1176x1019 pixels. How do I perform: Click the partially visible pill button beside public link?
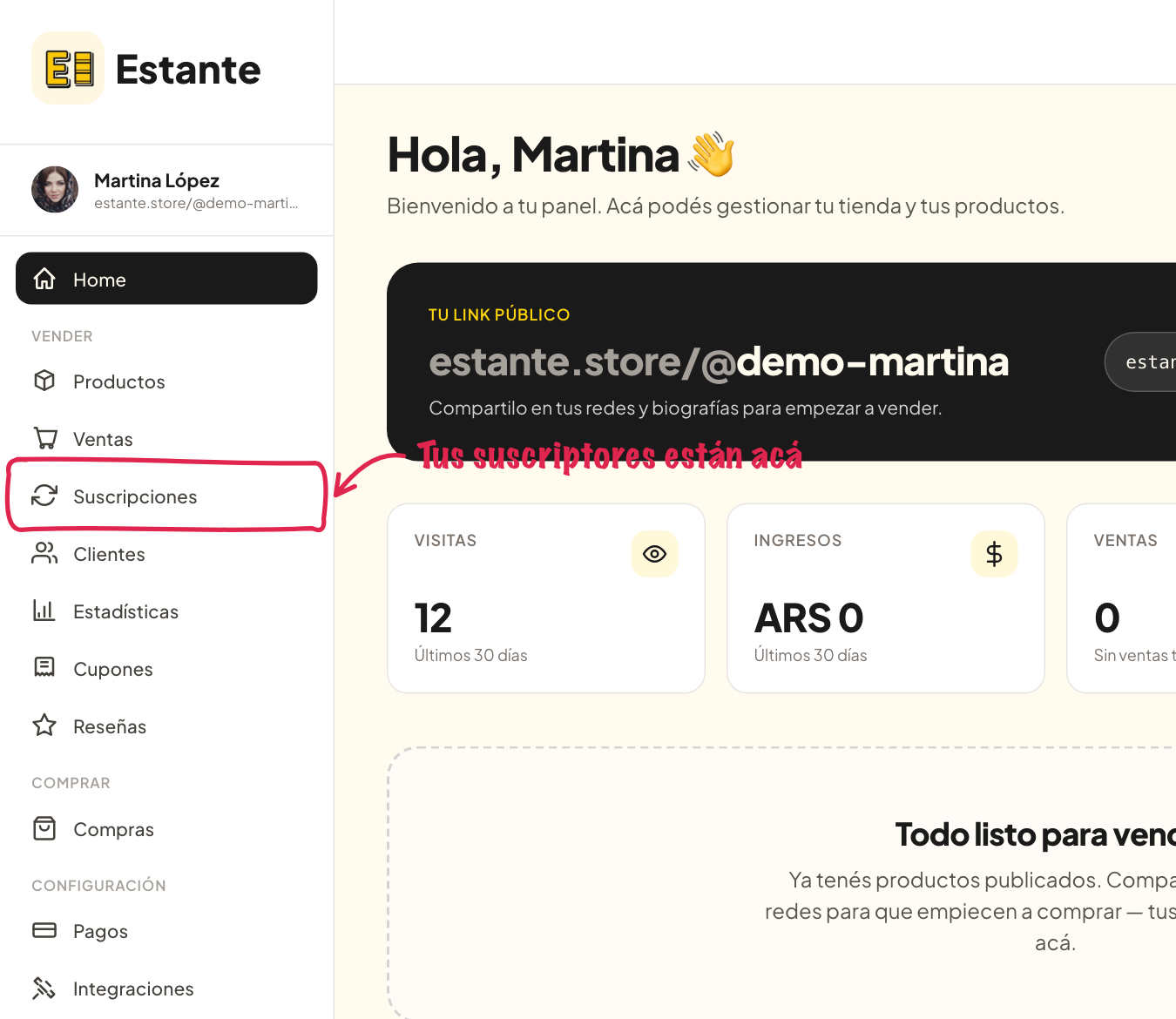pos(1140,361)
